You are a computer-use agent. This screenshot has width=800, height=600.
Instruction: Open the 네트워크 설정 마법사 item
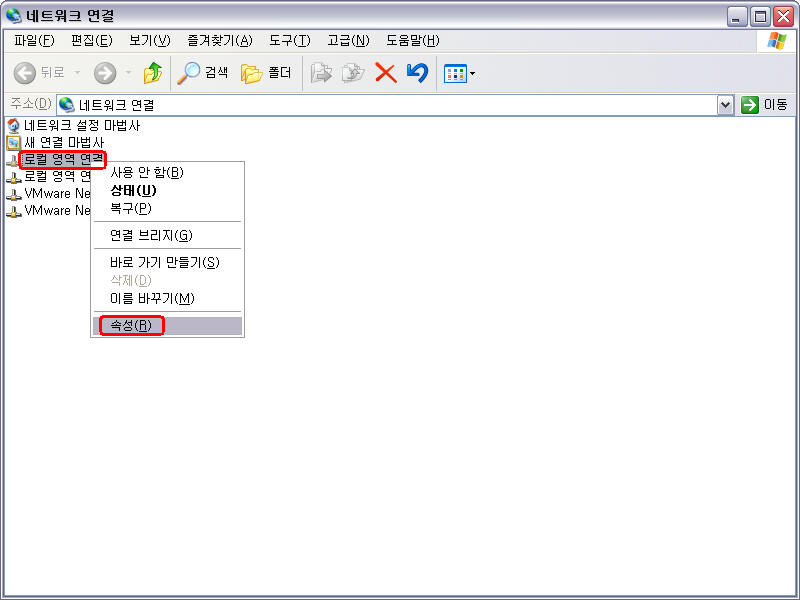point(81,126)
